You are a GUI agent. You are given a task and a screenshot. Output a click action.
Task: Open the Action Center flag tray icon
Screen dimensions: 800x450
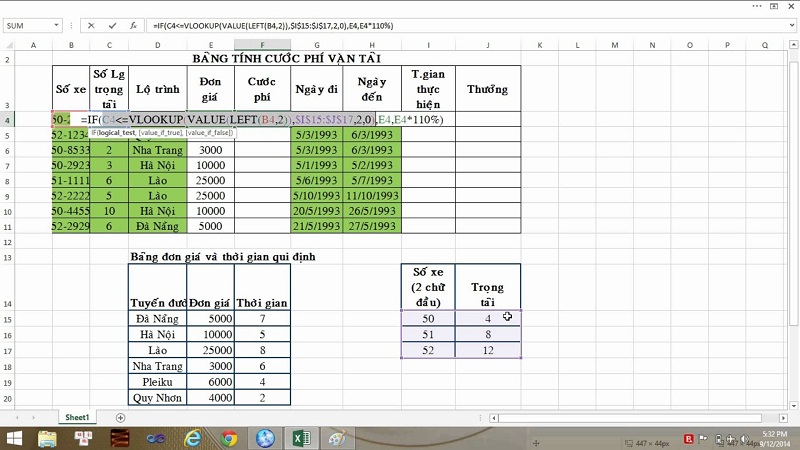703,439
